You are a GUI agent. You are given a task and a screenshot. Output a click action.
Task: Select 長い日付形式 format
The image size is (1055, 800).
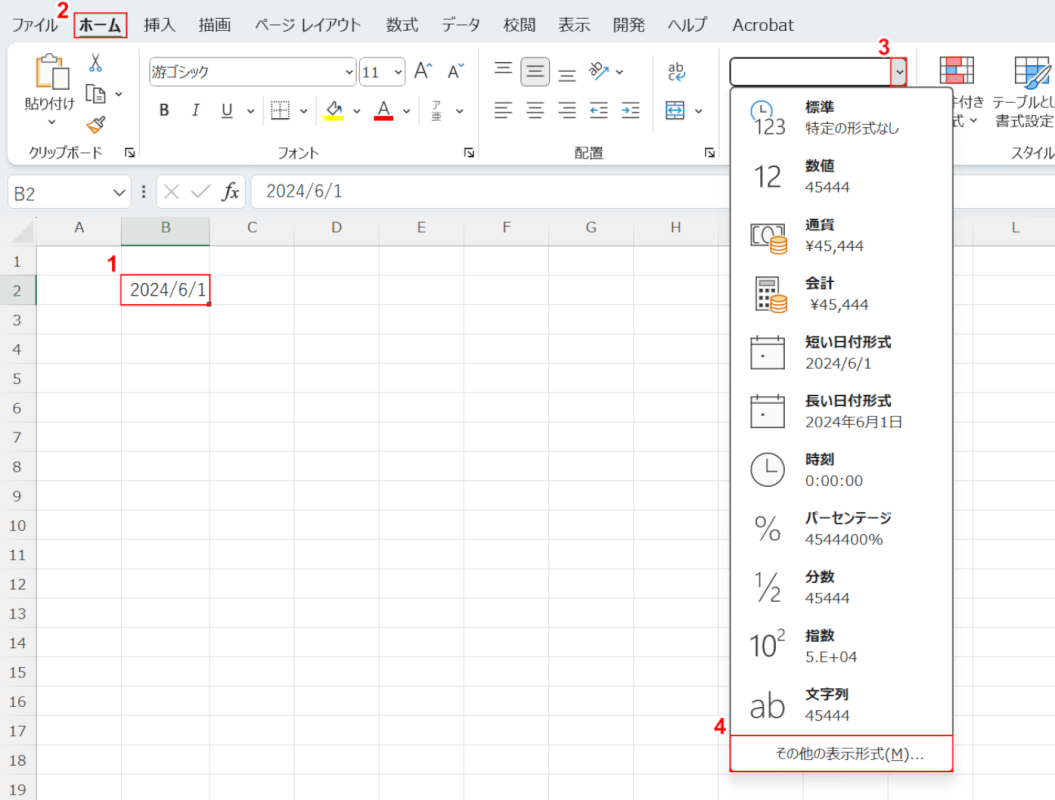pyautogui.click(x=841, y=411)
